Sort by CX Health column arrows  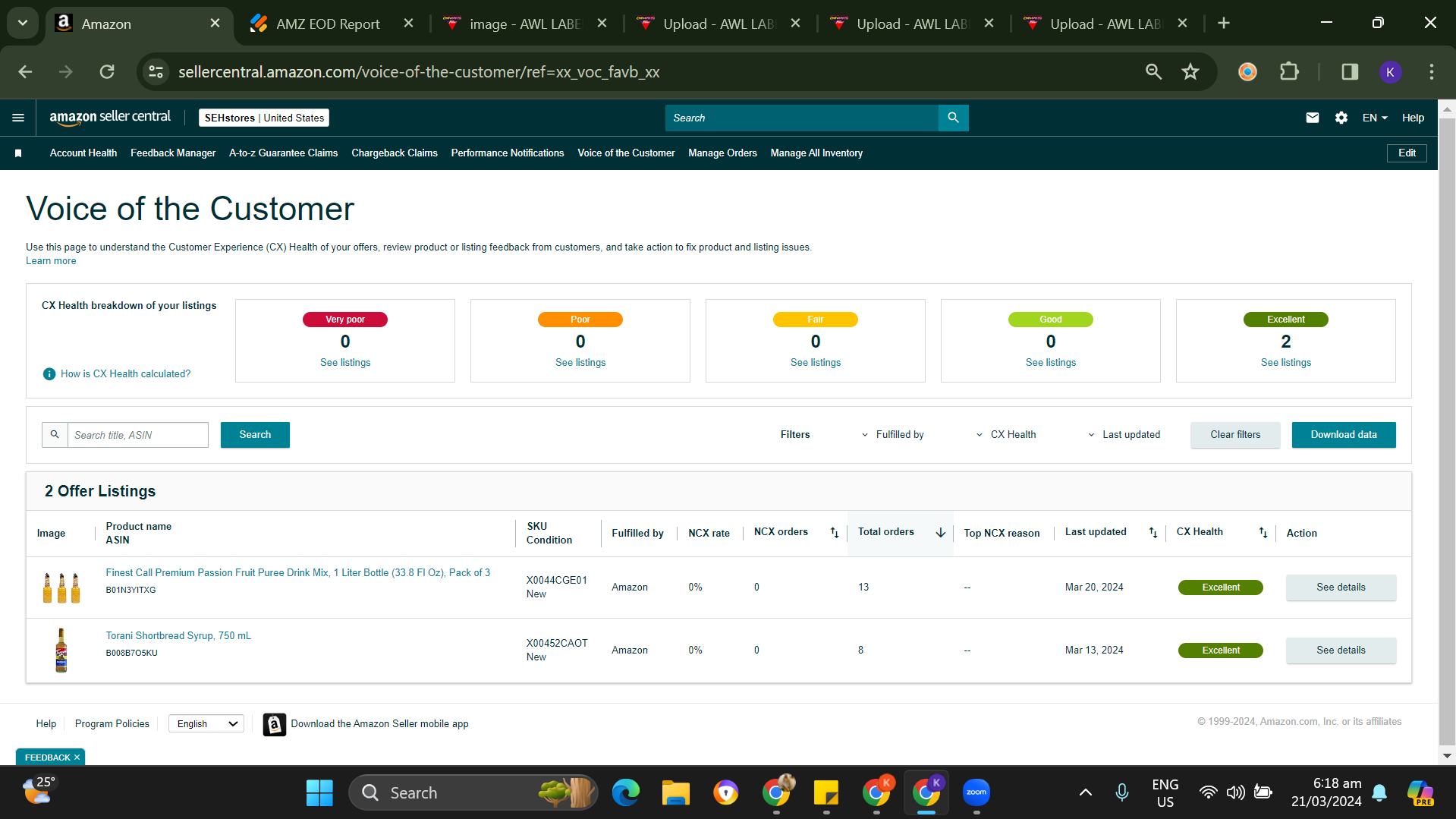coord(1263,533)
